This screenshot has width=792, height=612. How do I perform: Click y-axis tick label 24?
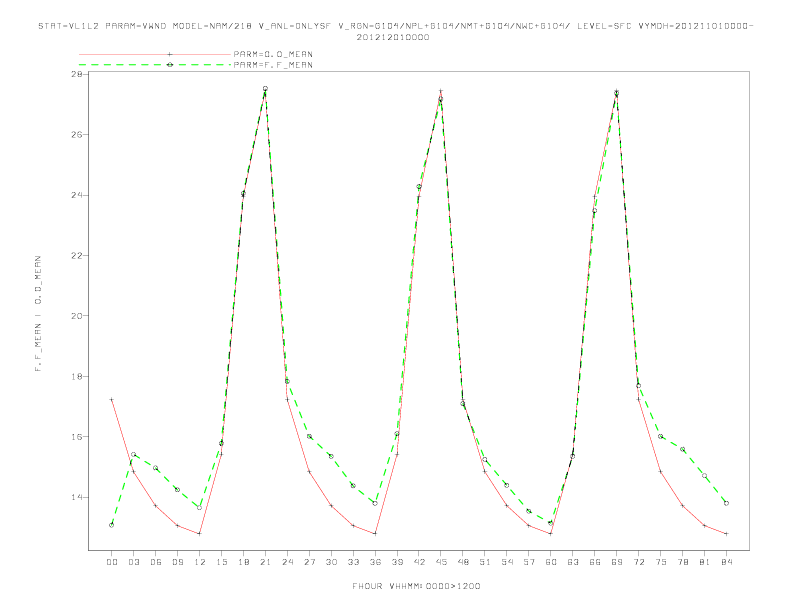77,195
